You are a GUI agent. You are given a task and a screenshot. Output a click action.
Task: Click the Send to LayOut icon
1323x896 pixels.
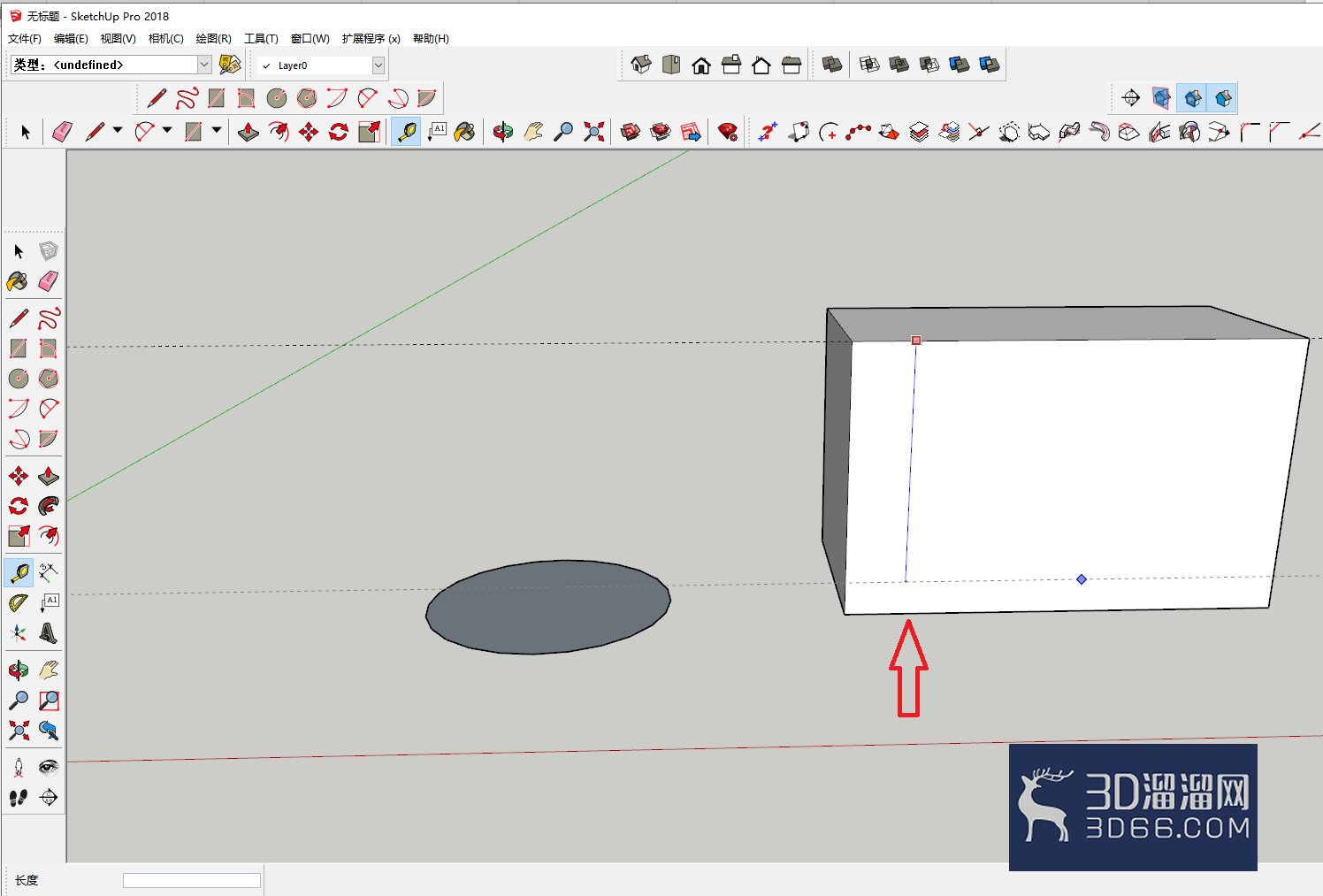pos(691,132)
